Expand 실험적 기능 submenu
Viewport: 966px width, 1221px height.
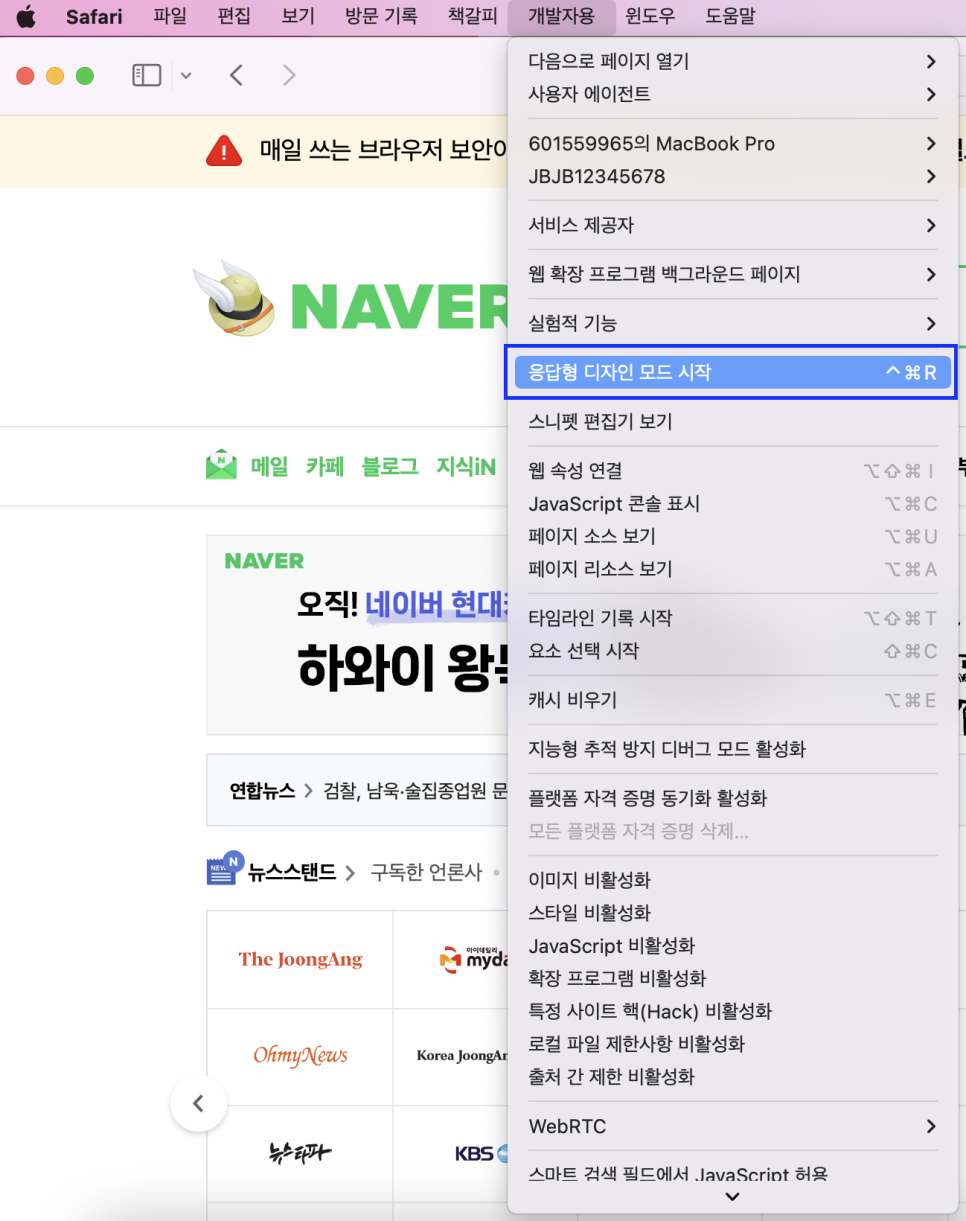pyautogui.click(x=732, y=324)
